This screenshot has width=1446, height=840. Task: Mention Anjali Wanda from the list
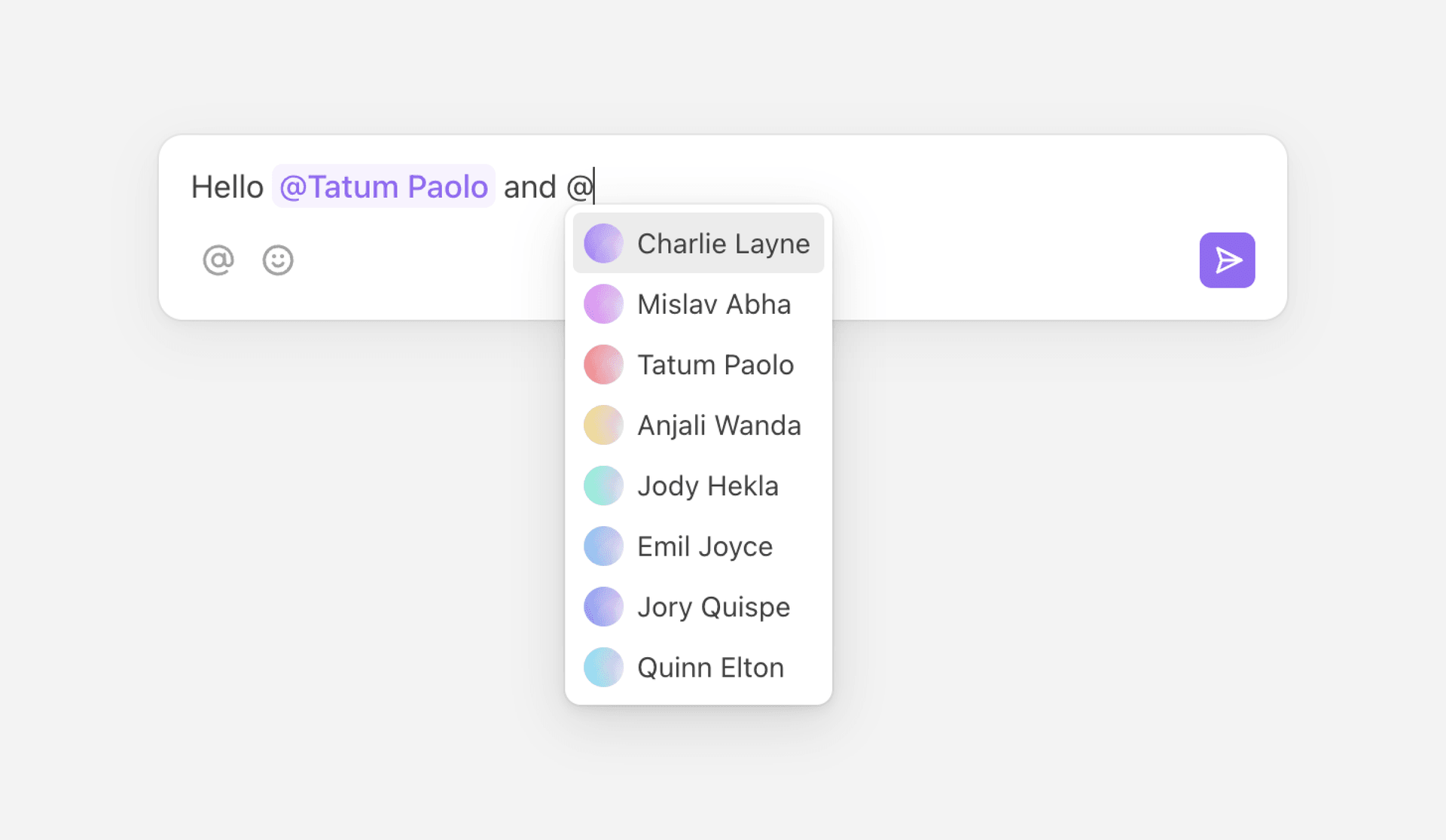719,425
